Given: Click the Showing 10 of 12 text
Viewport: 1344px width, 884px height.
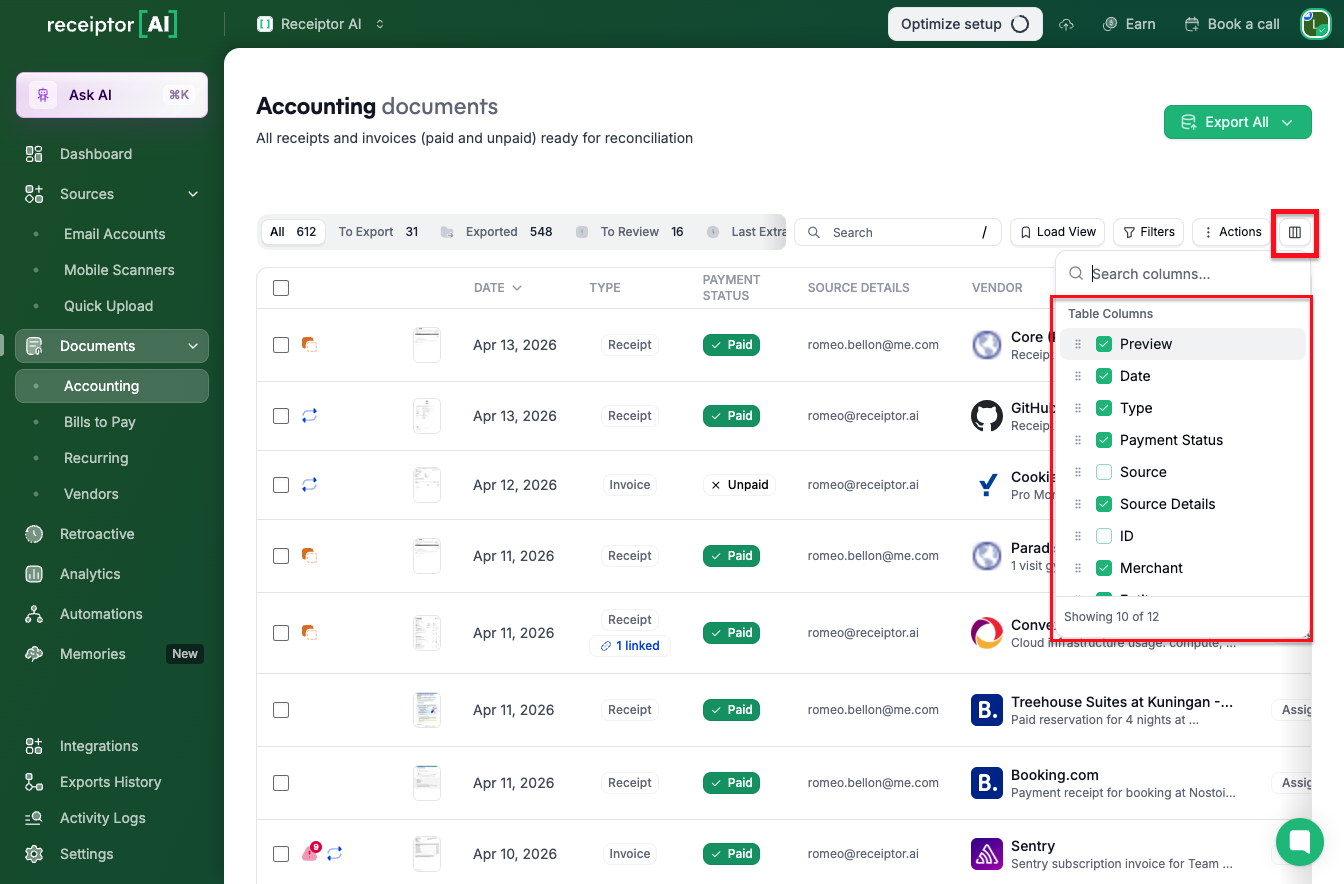Looking at the screenshot, I should [x=1111, y=617].
